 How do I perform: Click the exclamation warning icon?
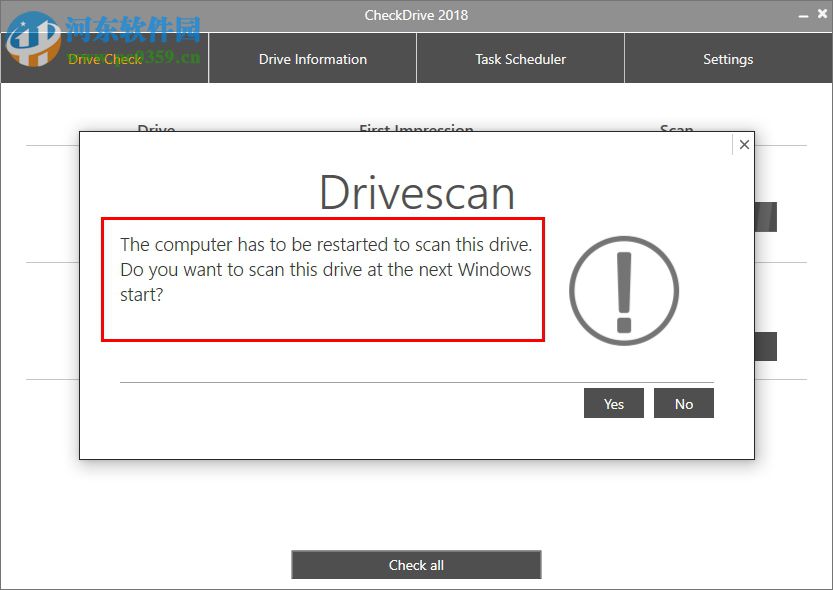[623, 289]
